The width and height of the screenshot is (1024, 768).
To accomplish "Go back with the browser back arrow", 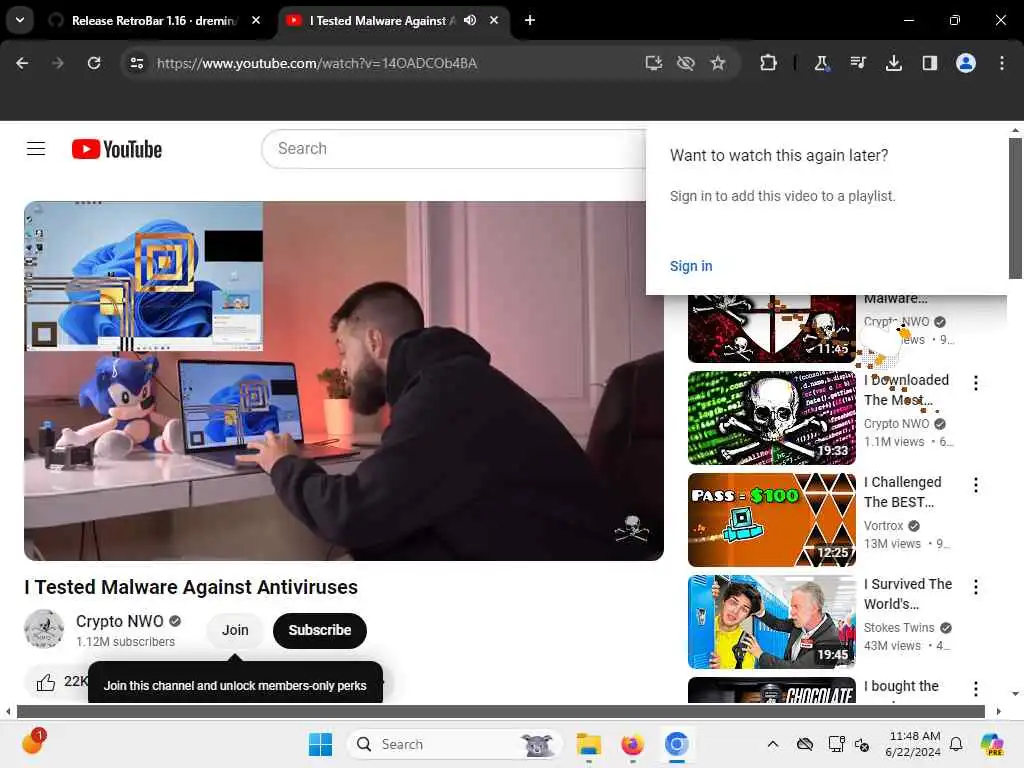I will point(22,63).
